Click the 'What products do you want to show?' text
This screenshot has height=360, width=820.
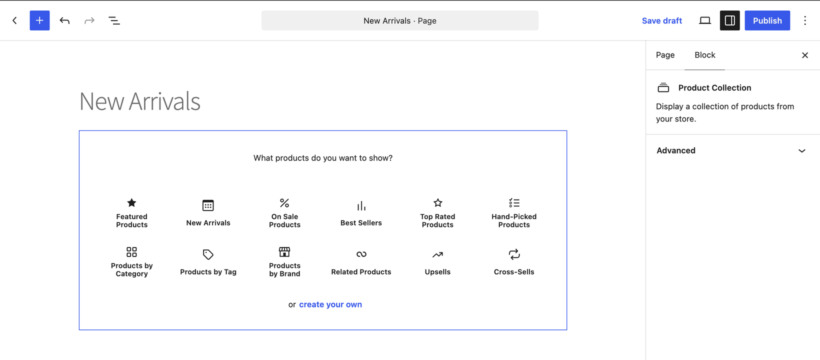[x=323, y=158]
